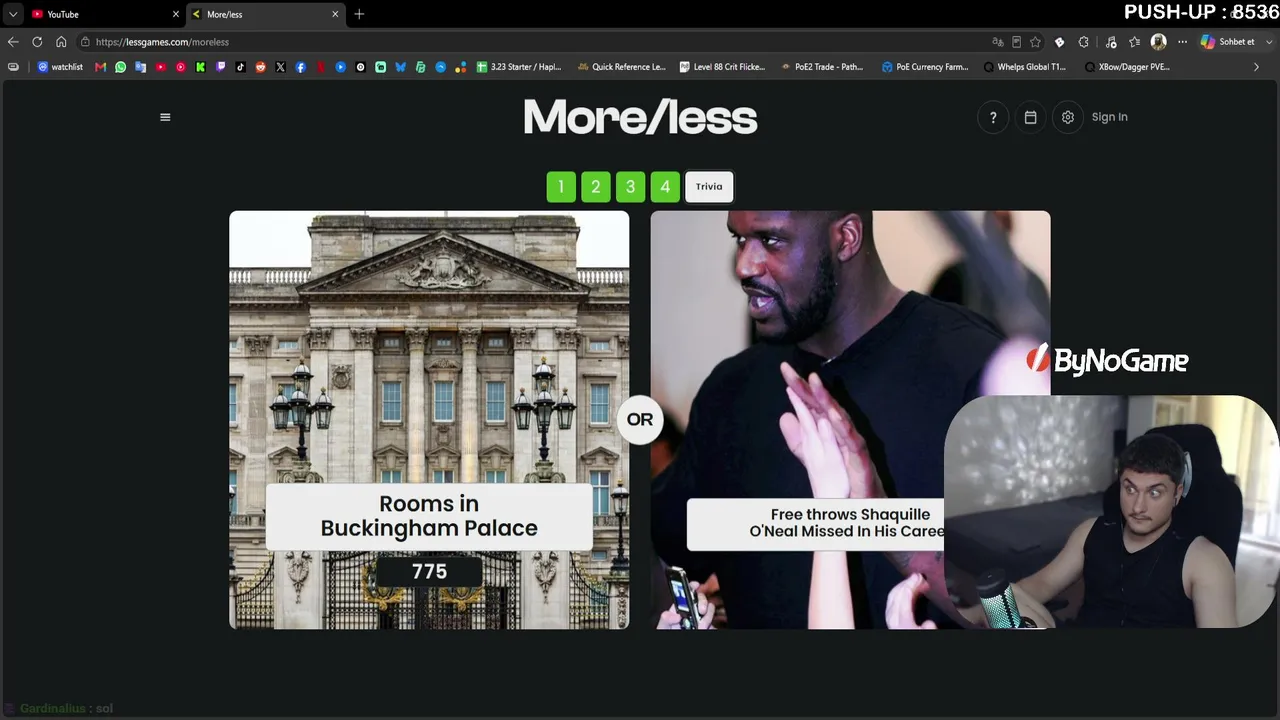Switch to the YouTube tab
This screenshot has width=1280, height=720.
[x=104, y=14]
